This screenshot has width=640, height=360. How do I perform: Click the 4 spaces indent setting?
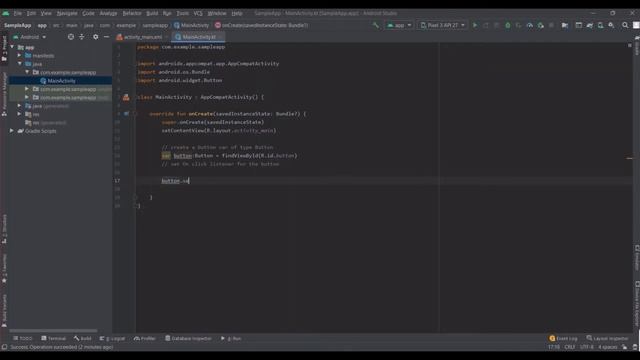pos(608,347)
